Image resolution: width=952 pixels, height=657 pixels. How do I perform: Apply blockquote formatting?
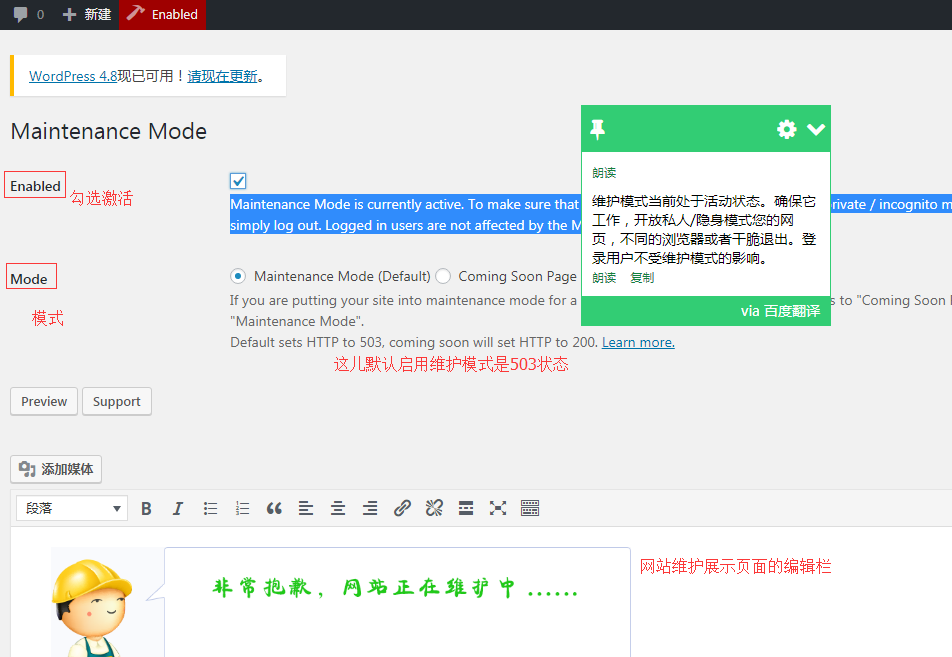tap(274, 508)
